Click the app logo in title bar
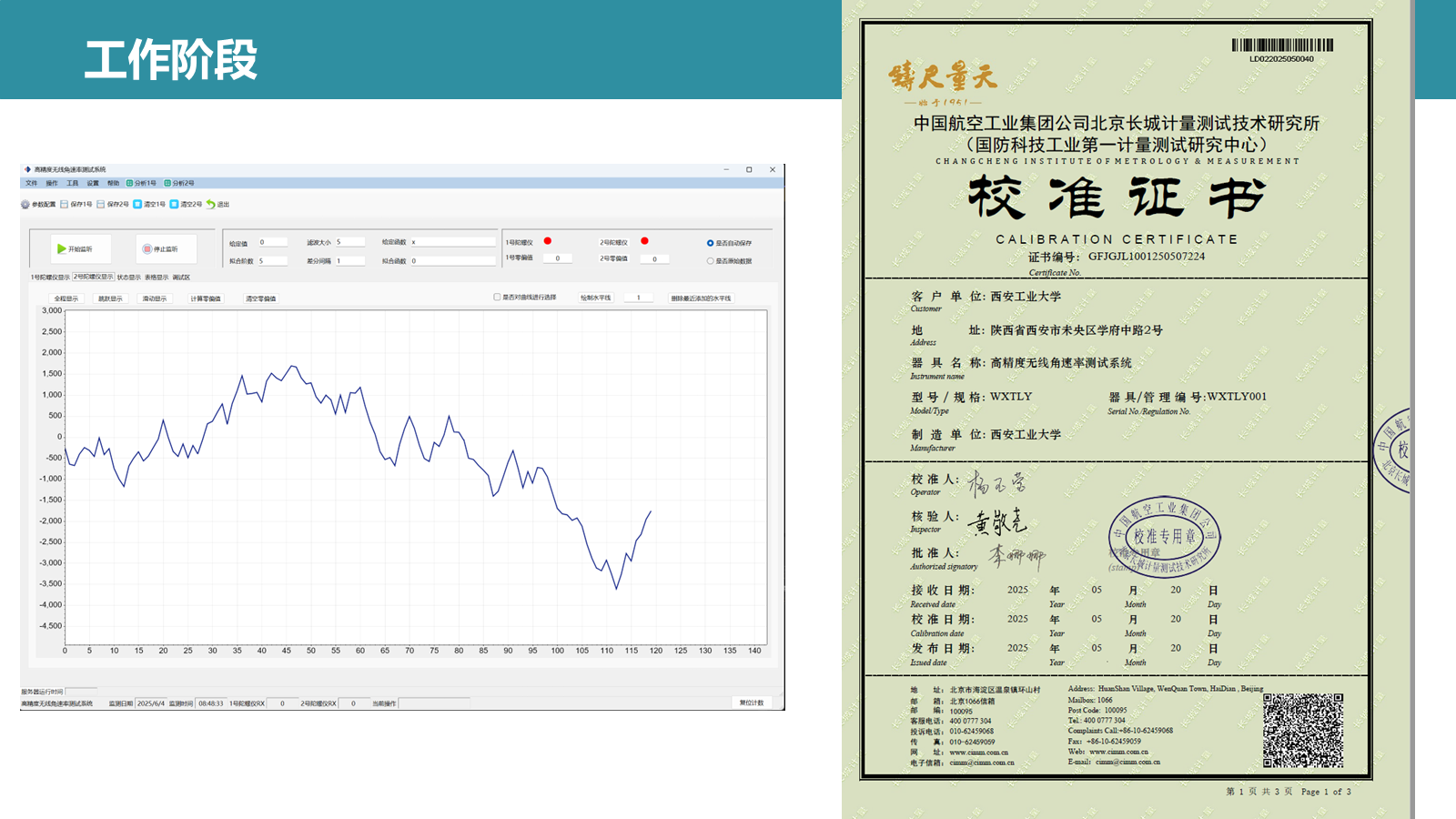This screenshot has height=819, width=1456. 27,169
